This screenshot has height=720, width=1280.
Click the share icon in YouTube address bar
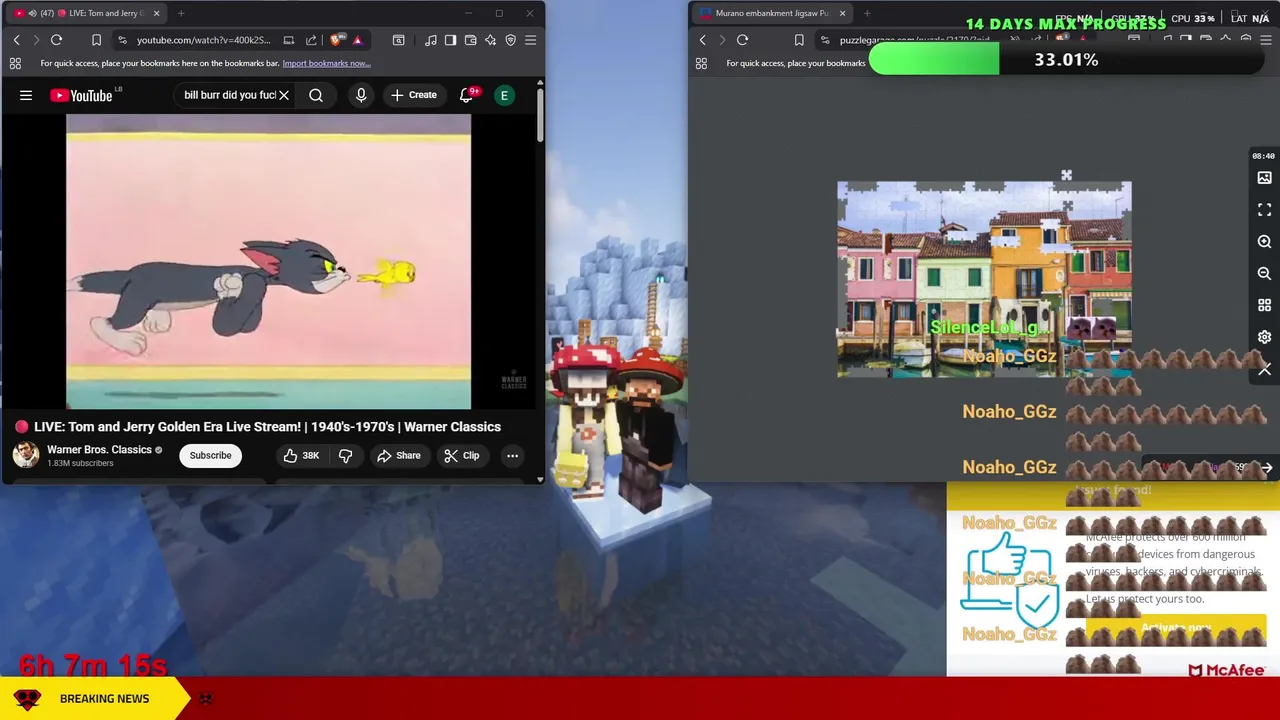point(311,40)
